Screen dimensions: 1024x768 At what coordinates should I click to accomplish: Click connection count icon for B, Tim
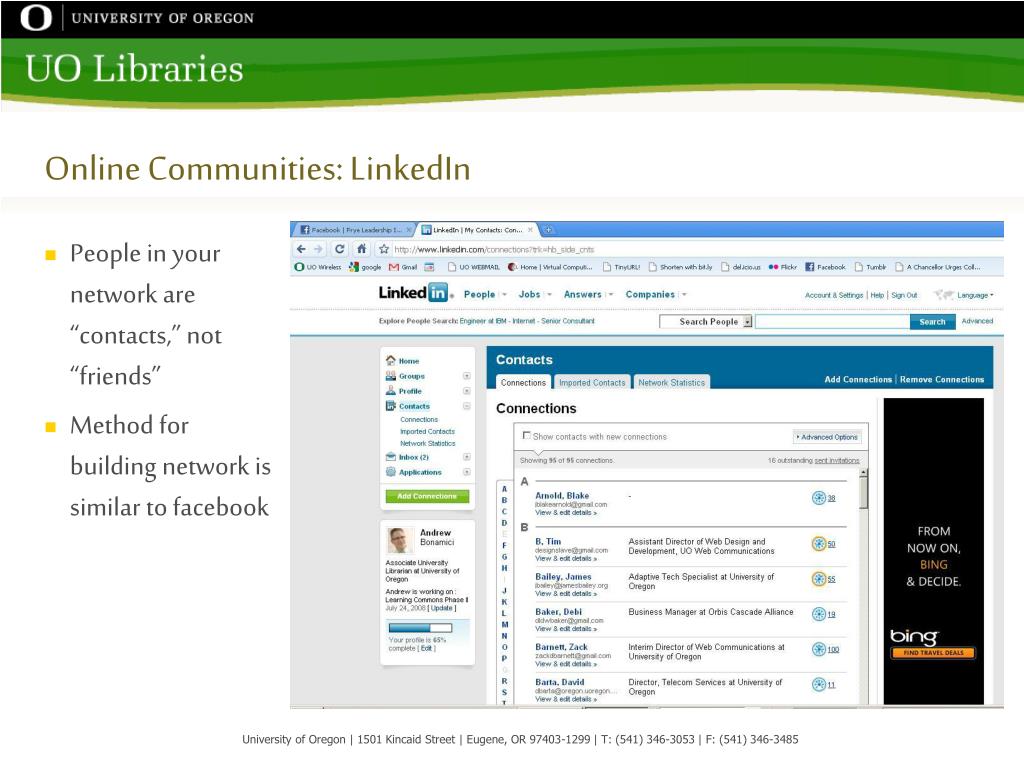(x=819, y=543)
